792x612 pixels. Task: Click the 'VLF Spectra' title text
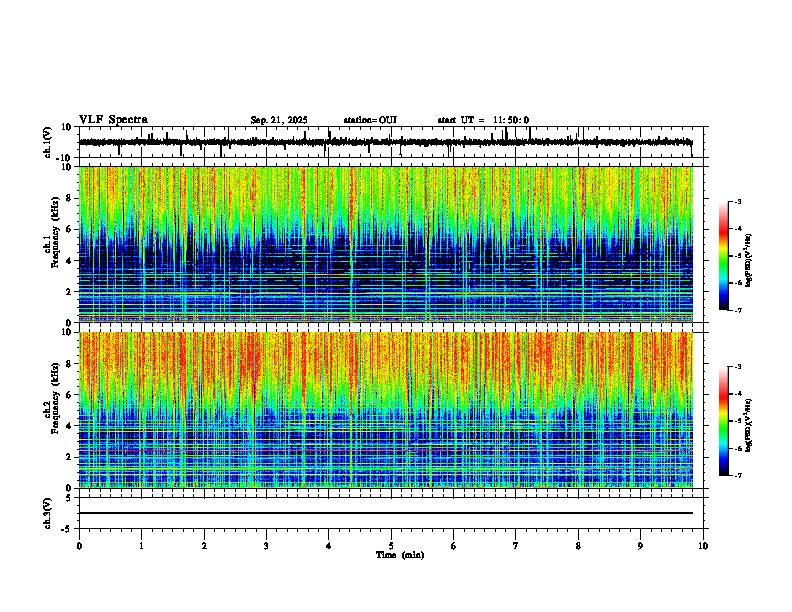113,120
